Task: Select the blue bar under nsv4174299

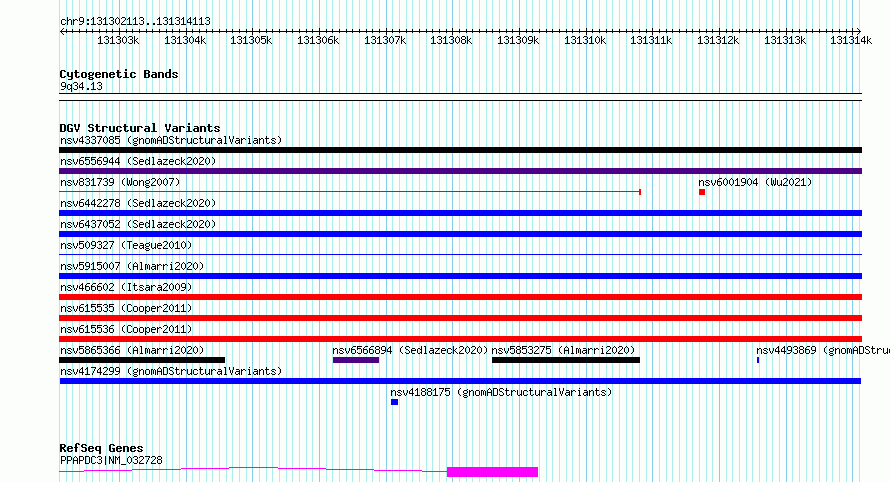Action: tap(460, 381)
